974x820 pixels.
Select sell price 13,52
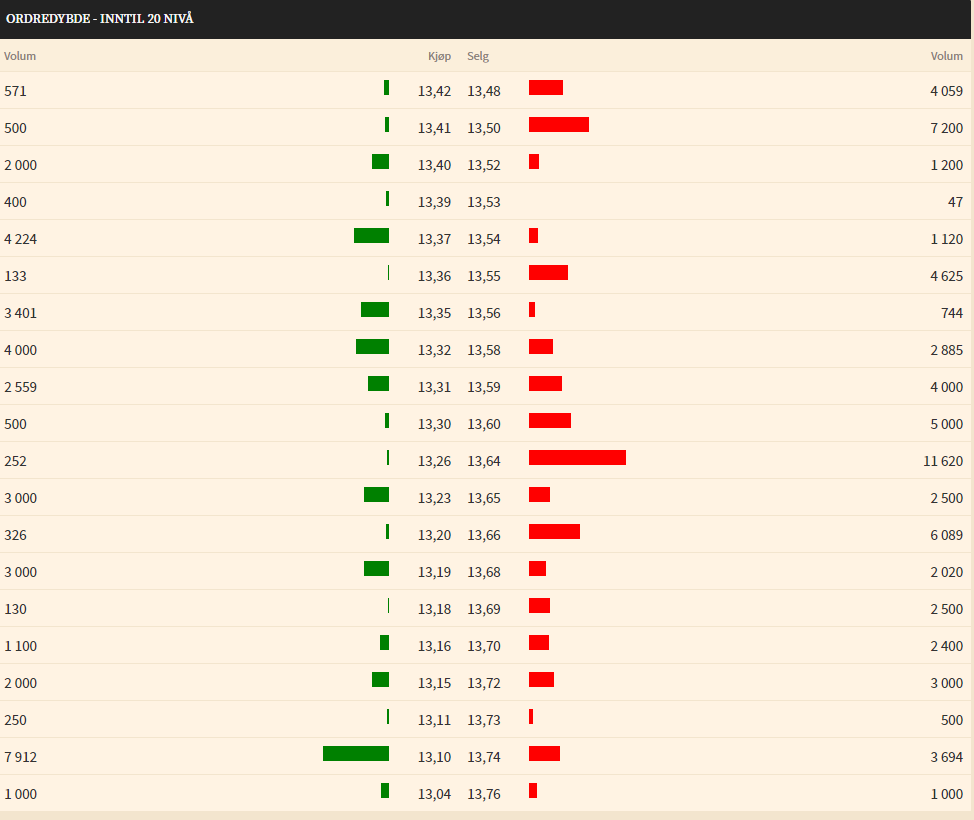[484, 165]
